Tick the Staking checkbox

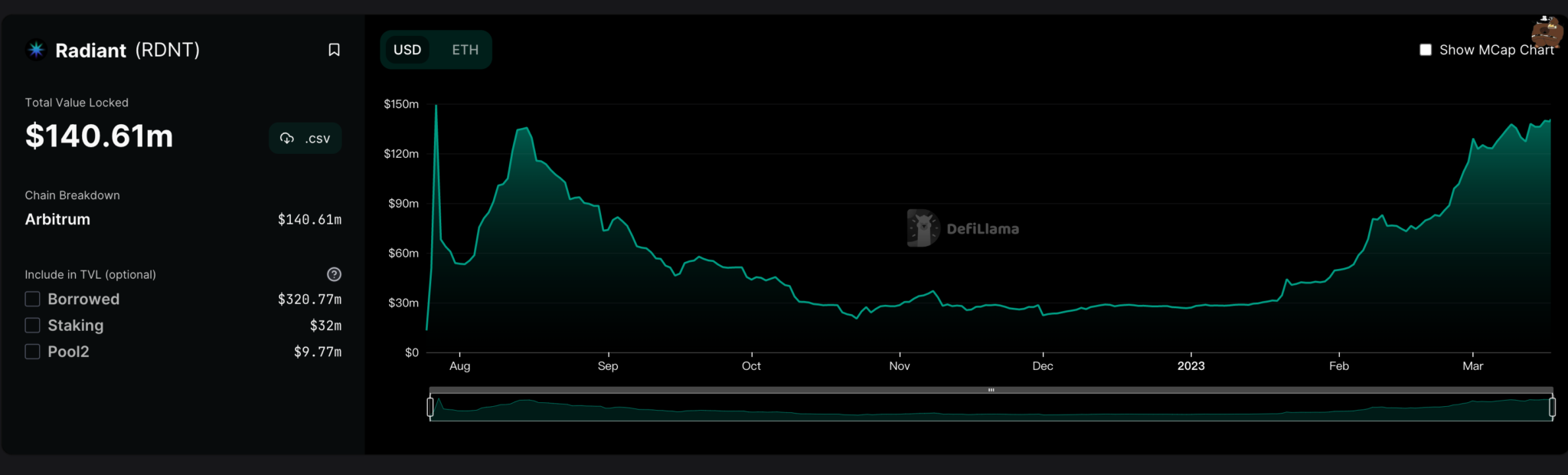point(33,326)
